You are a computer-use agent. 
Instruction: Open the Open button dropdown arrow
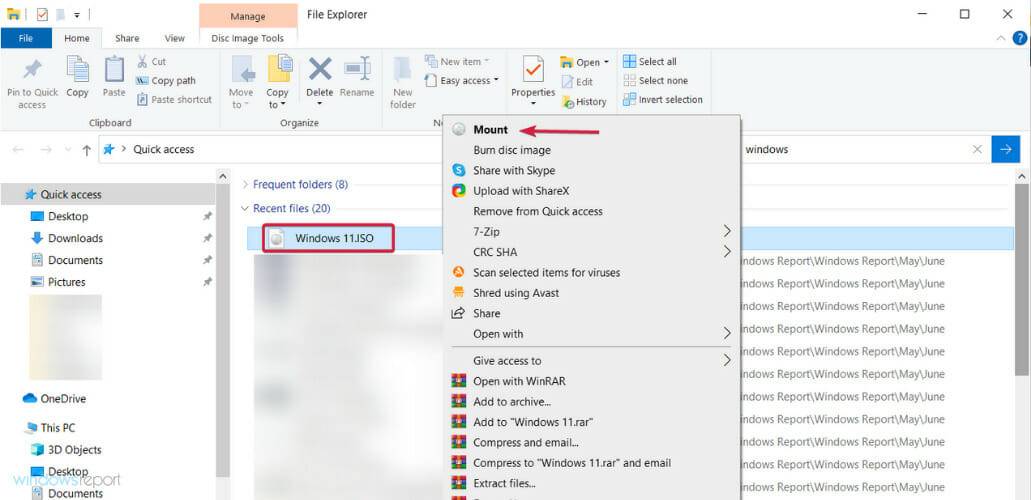click(x=606, y=62)
